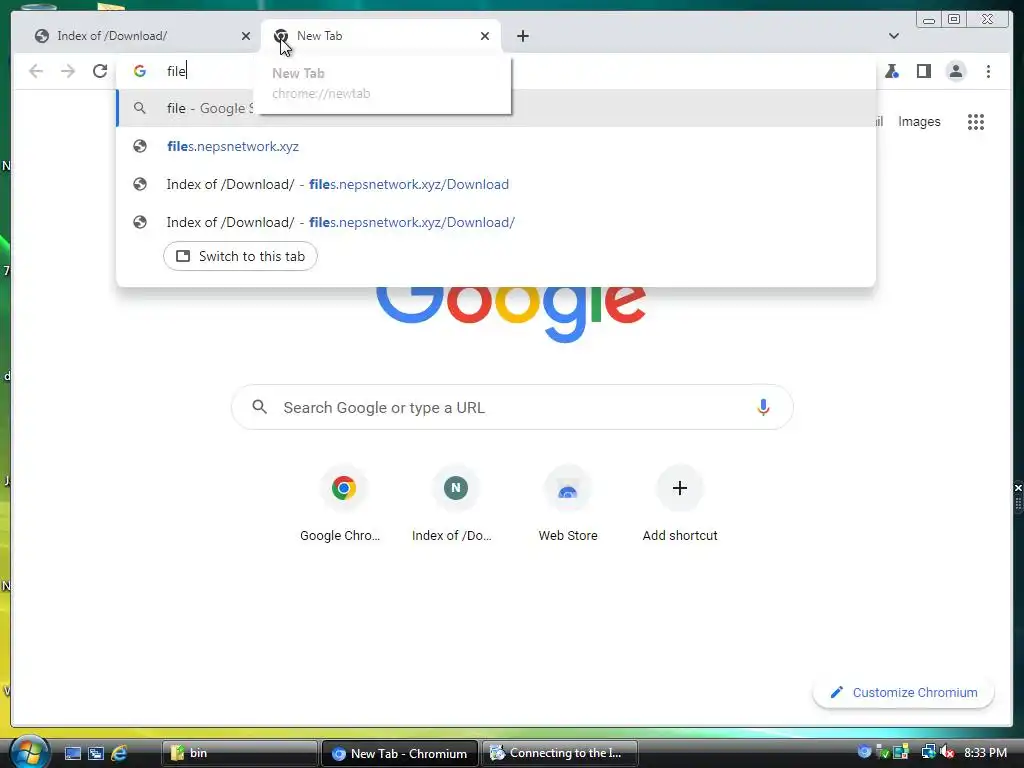Open the Web Store shortcut
Image resolution: width=1024 pixels, height=768 pixels.
tap(568, 504)
